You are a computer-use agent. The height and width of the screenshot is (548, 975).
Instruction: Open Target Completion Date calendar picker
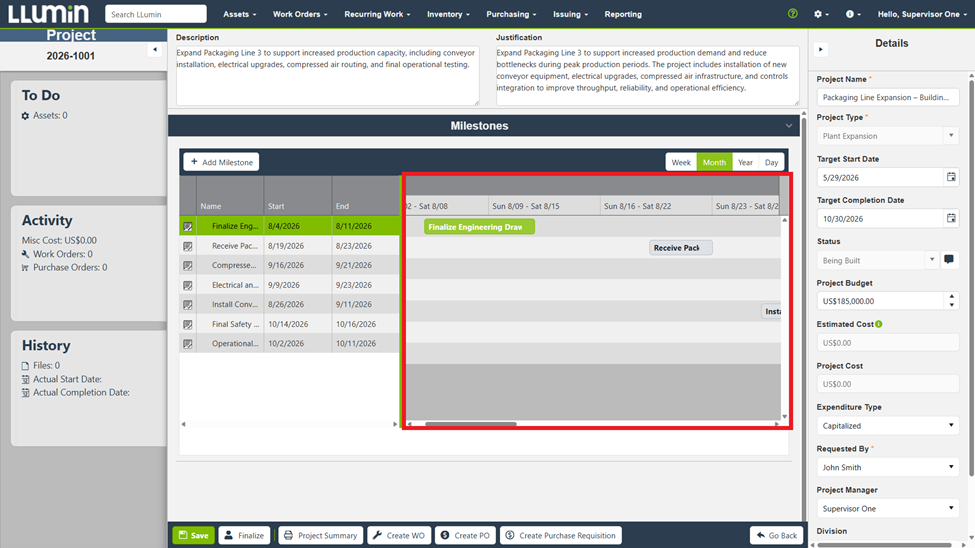(951, 218)
